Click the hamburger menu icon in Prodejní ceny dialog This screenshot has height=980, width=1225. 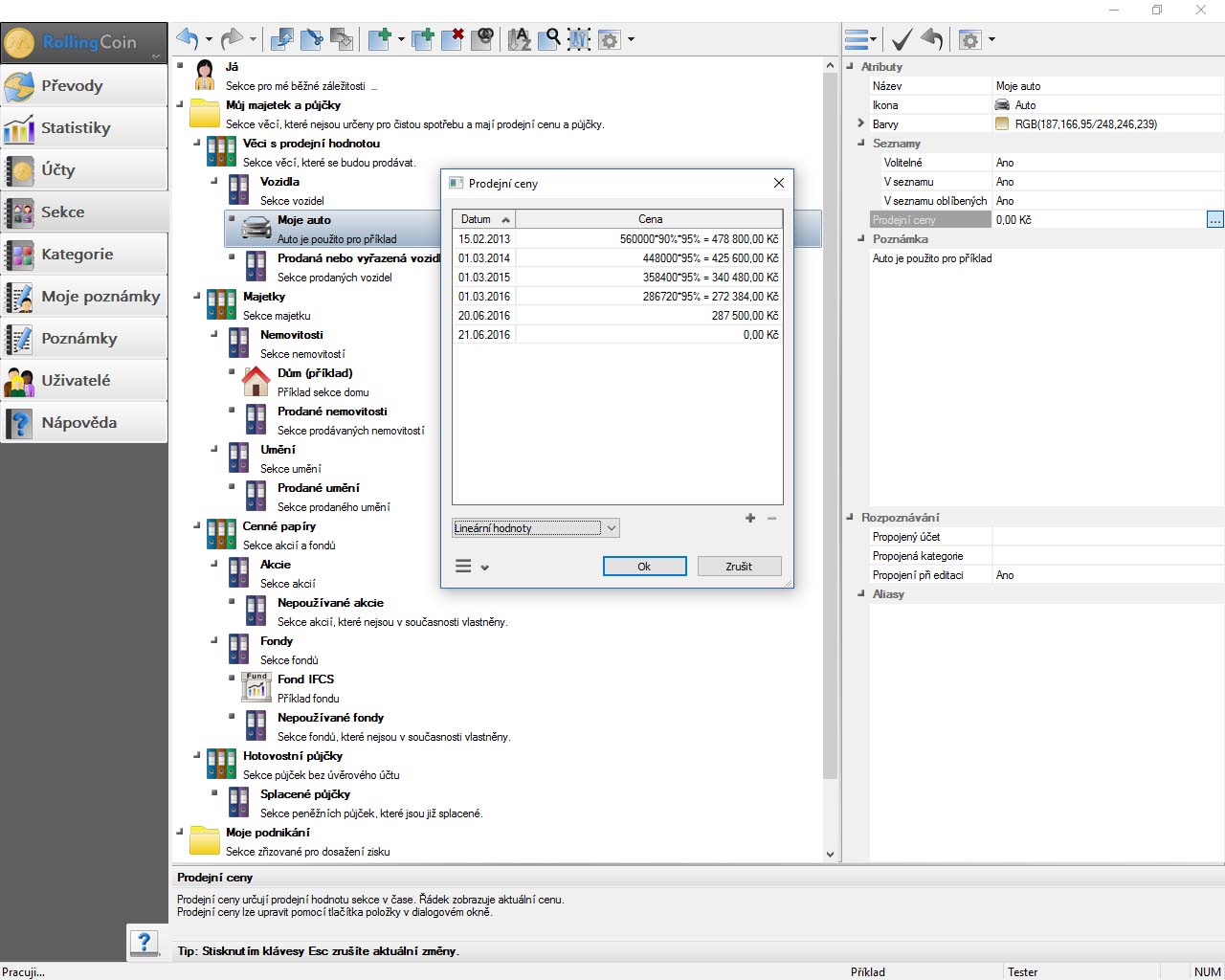point(463,566)
